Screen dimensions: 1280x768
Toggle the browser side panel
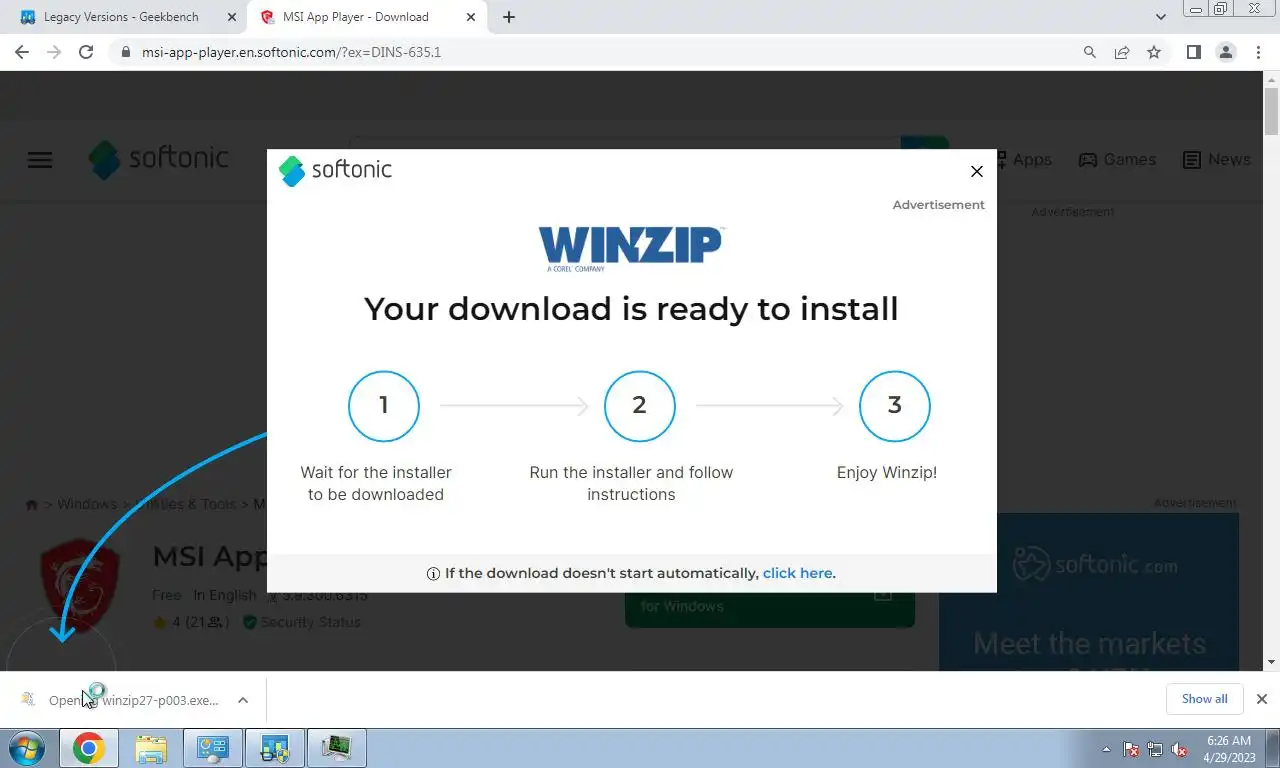point(1193,52)
